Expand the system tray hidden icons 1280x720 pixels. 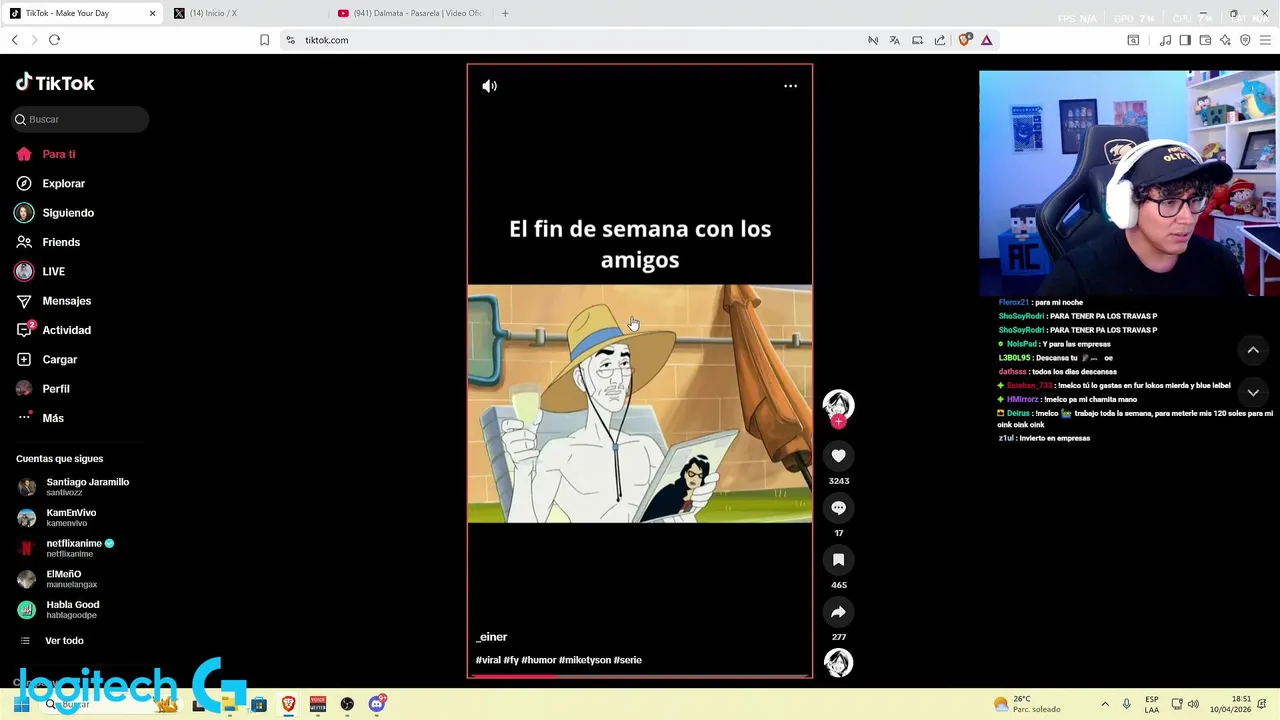1105,704
